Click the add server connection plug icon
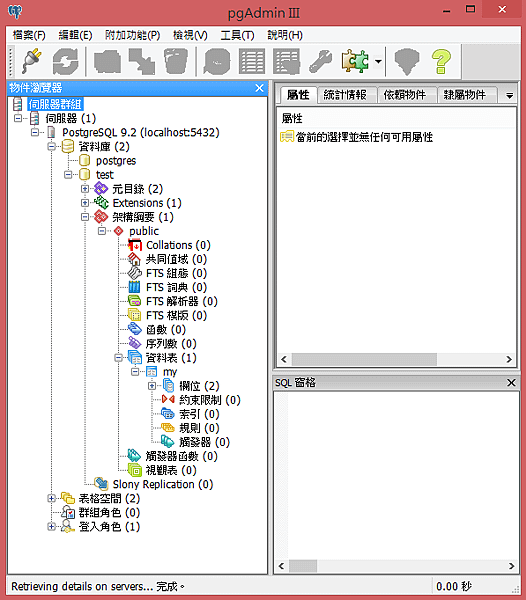Image resolution: width=526 pixels, height=600 pixels. tap(32, 61)
